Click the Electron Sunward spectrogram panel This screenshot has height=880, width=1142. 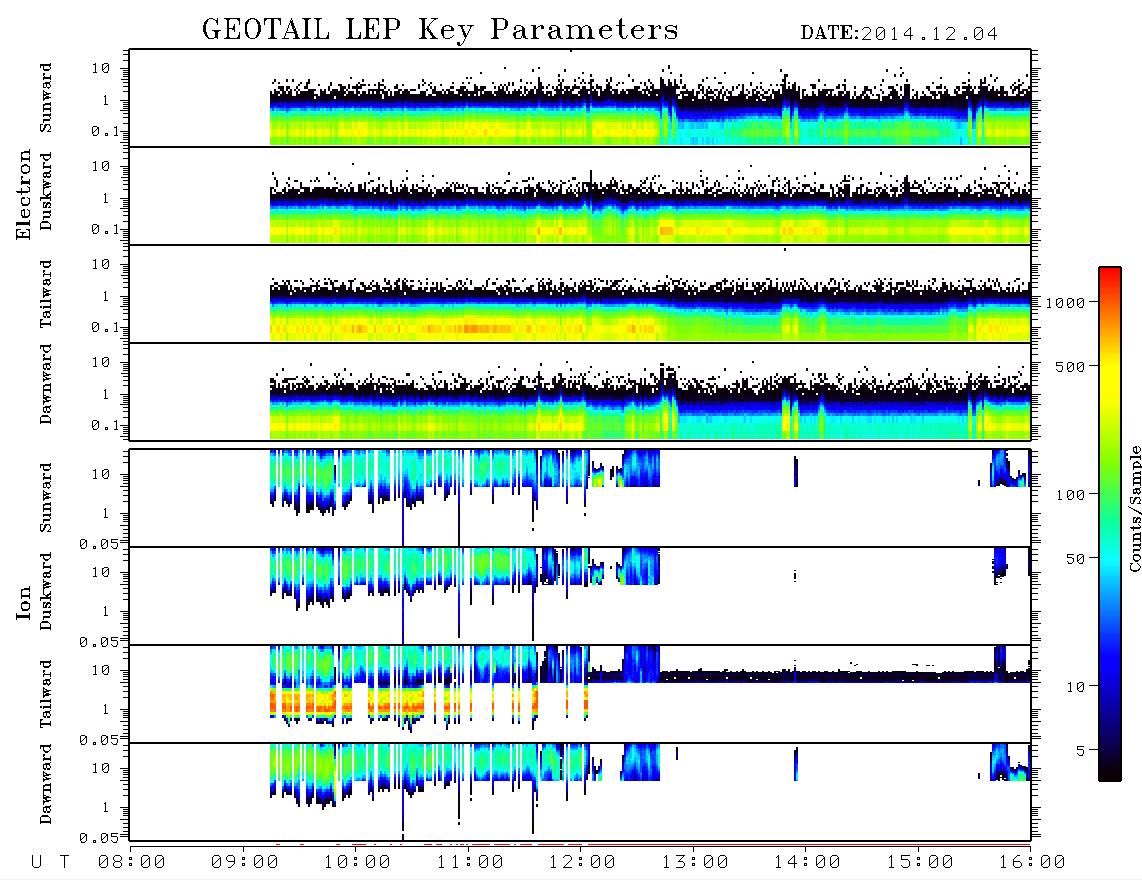click(x=580, y=98)
